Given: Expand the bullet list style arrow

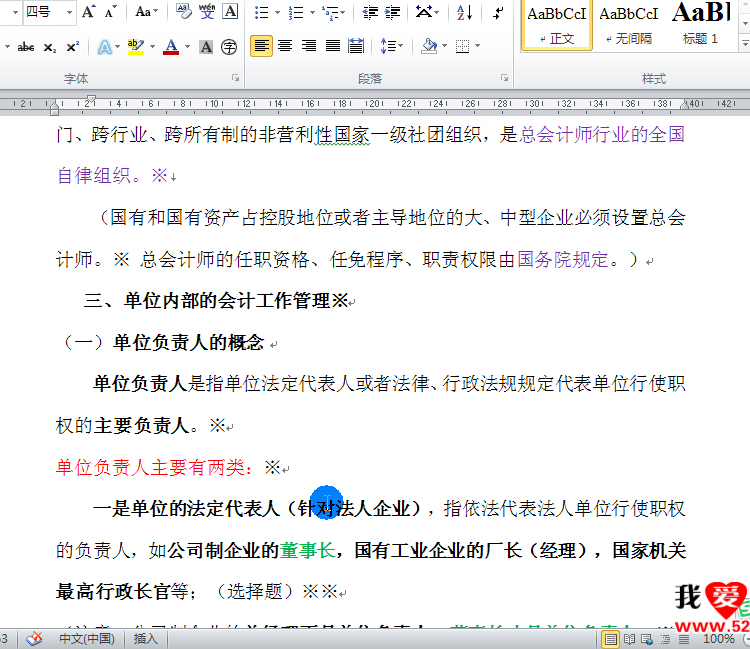Looking at the screenshot, I should pyautogui.click(x=277, y=12).
